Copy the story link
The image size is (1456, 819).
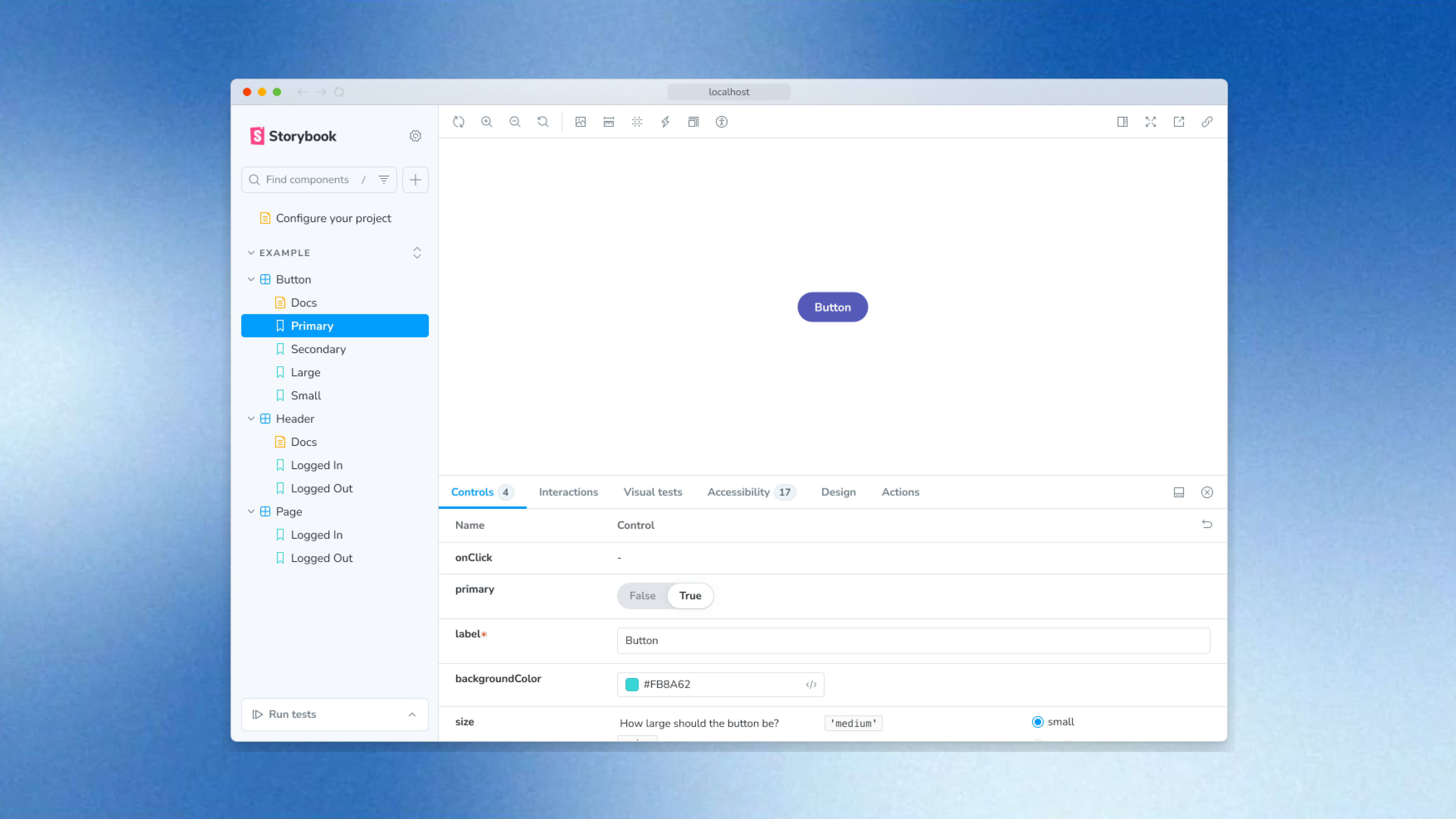pyautogui.click(x=1207, y=121)
